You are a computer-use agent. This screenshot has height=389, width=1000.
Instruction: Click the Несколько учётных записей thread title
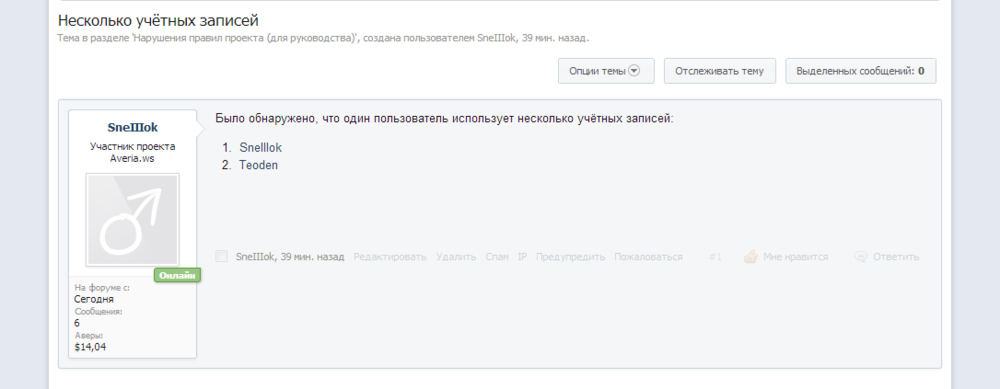[x=158, y=20]
